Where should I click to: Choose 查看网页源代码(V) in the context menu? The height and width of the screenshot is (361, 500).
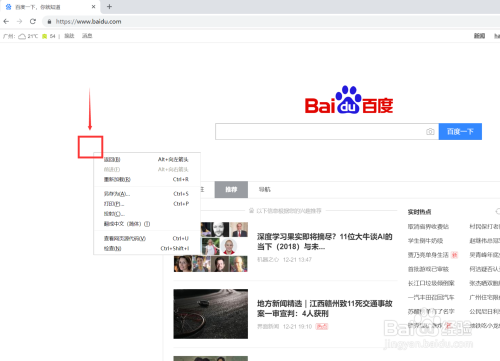[147, 238]
